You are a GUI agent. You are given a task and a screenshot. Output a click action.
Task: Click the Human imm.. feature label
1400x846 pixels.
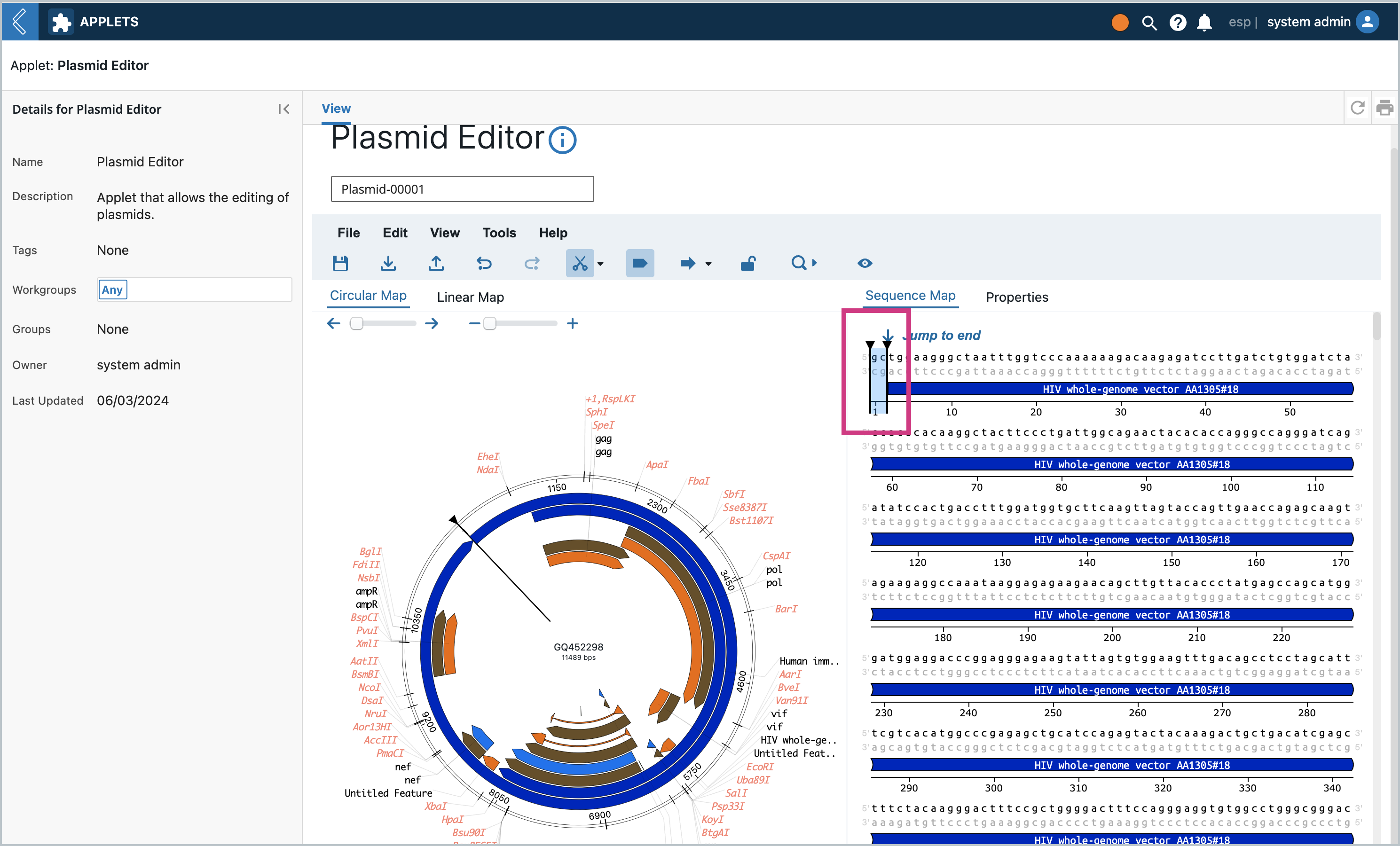809,661
